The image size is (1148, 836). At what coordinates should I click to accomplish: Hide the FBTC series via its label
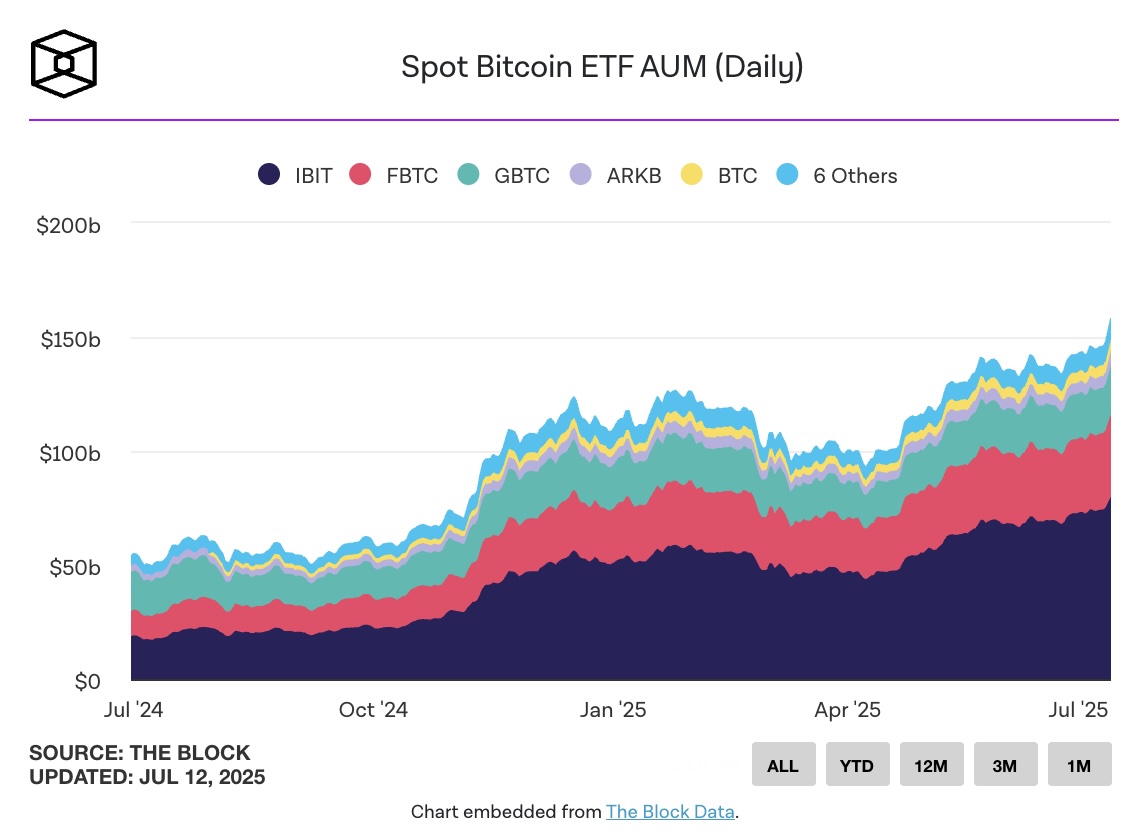[412, 176]
